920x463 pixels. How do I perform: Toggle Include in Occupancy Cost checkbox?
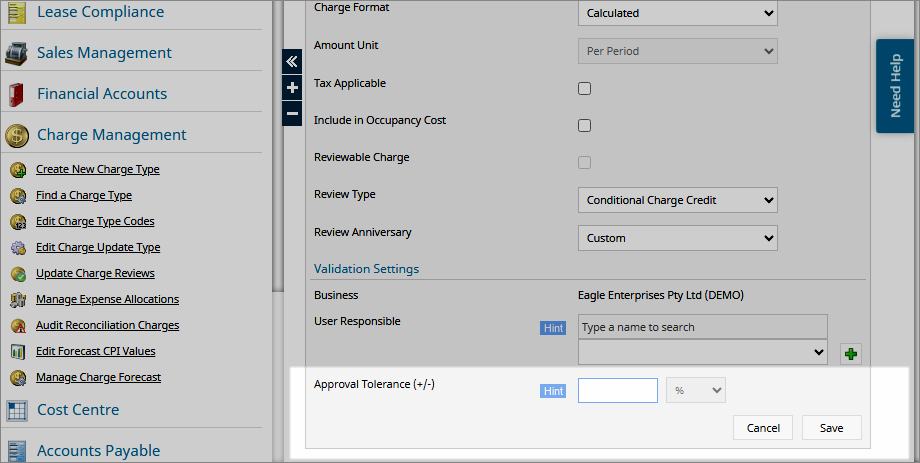click(x=584, y=126)
